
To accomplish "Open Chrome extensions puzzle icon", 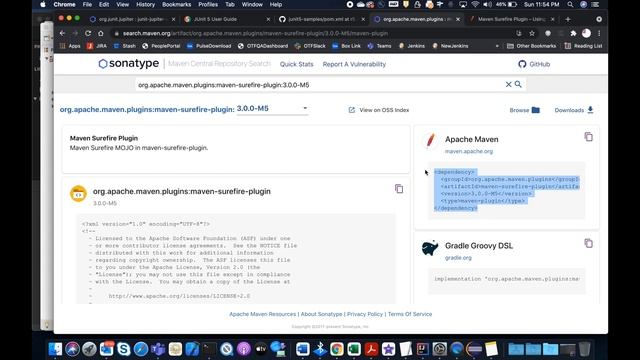I will click(x=573, y=33).
